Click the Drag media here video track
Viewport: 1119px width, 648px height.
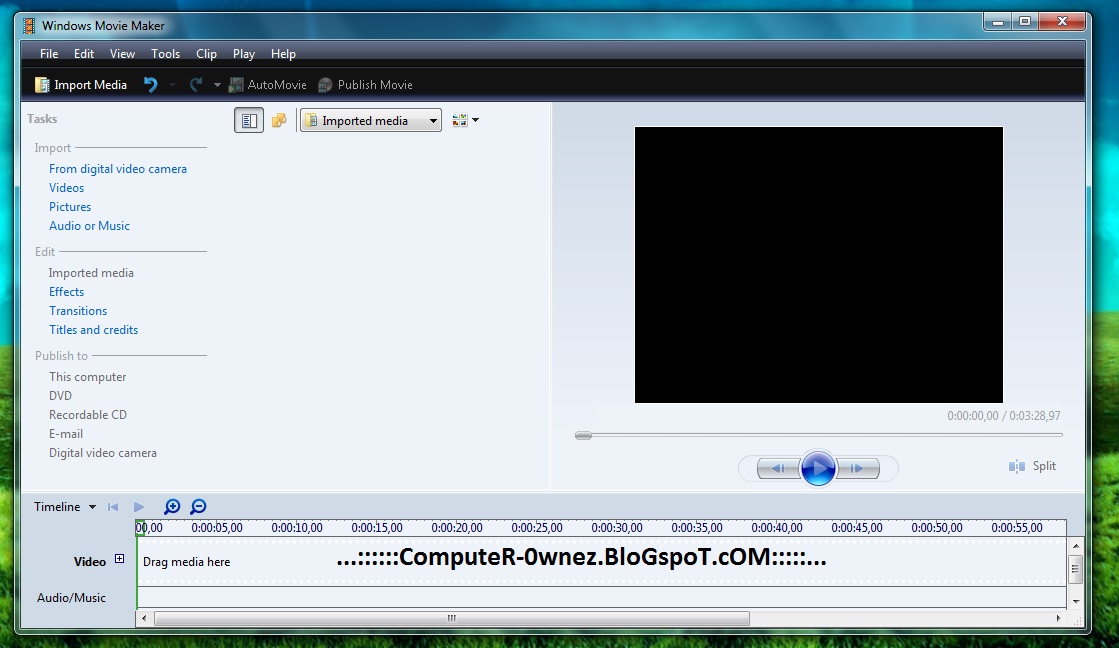602,562
